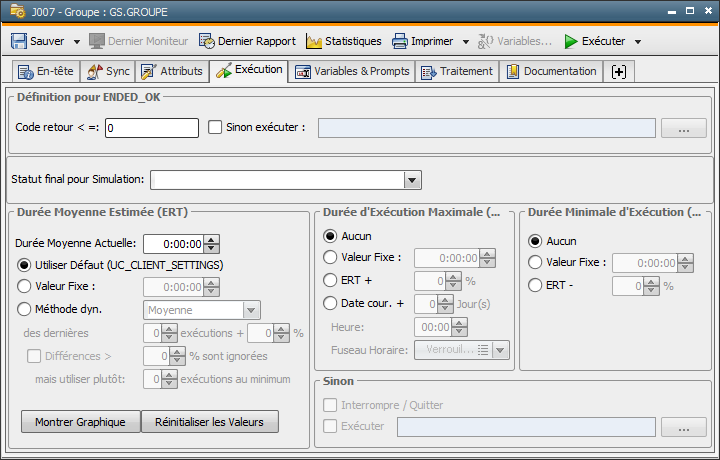
Task: Select Valeur Fixe under Durée Minimale d'Exécution
Action: point(535,262)
